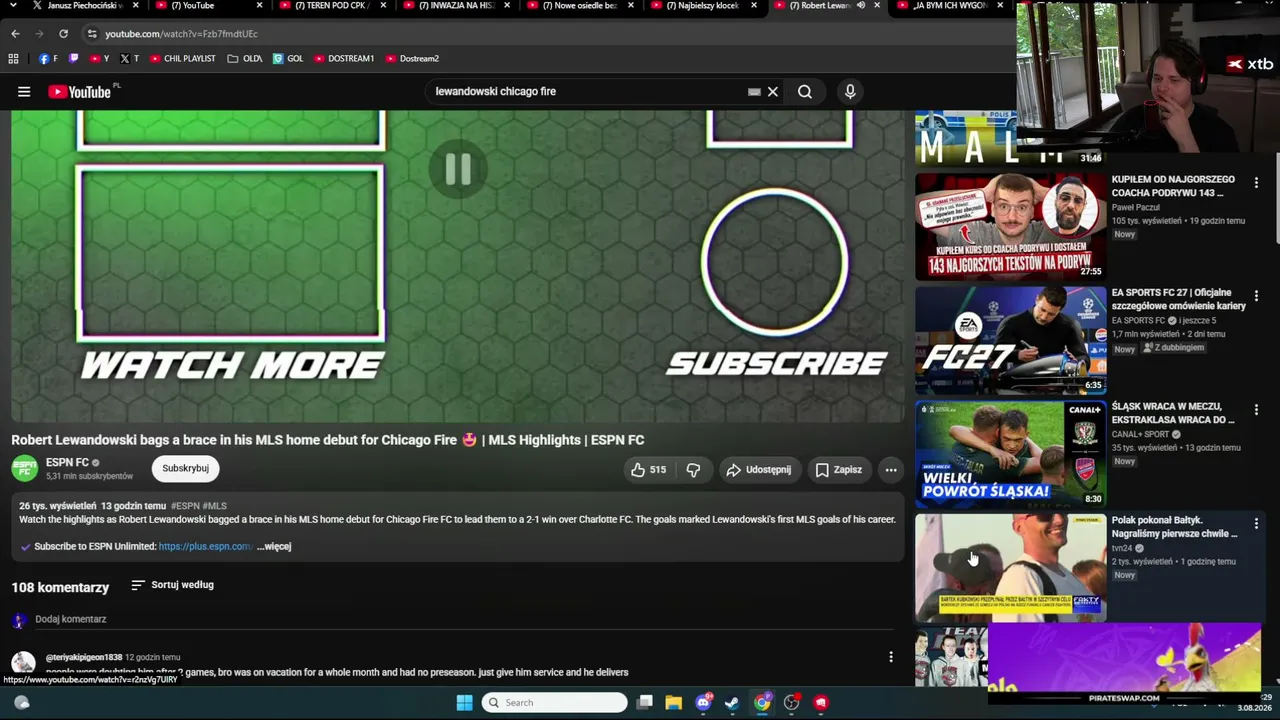
Task: Switch to the Janusz Piechociński tab
Action: point(76,6)
